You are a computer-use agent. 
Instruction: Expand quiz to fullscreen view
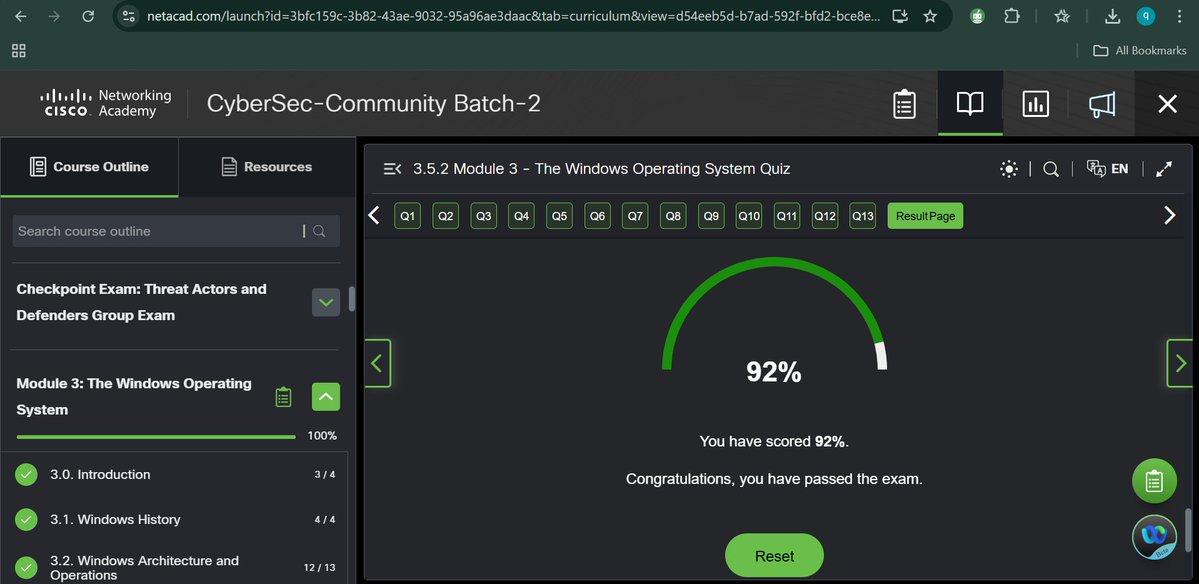point(1163,169)
